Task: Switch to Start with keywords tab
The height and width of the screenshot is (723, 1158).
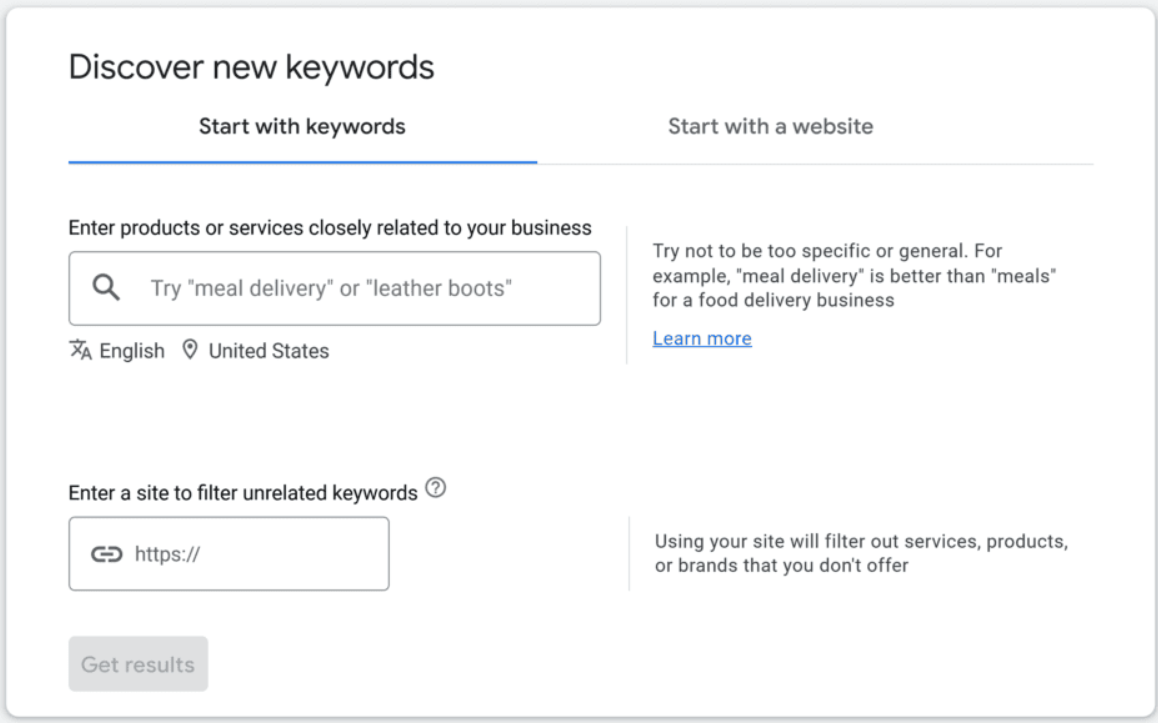Action: point(302,127)
